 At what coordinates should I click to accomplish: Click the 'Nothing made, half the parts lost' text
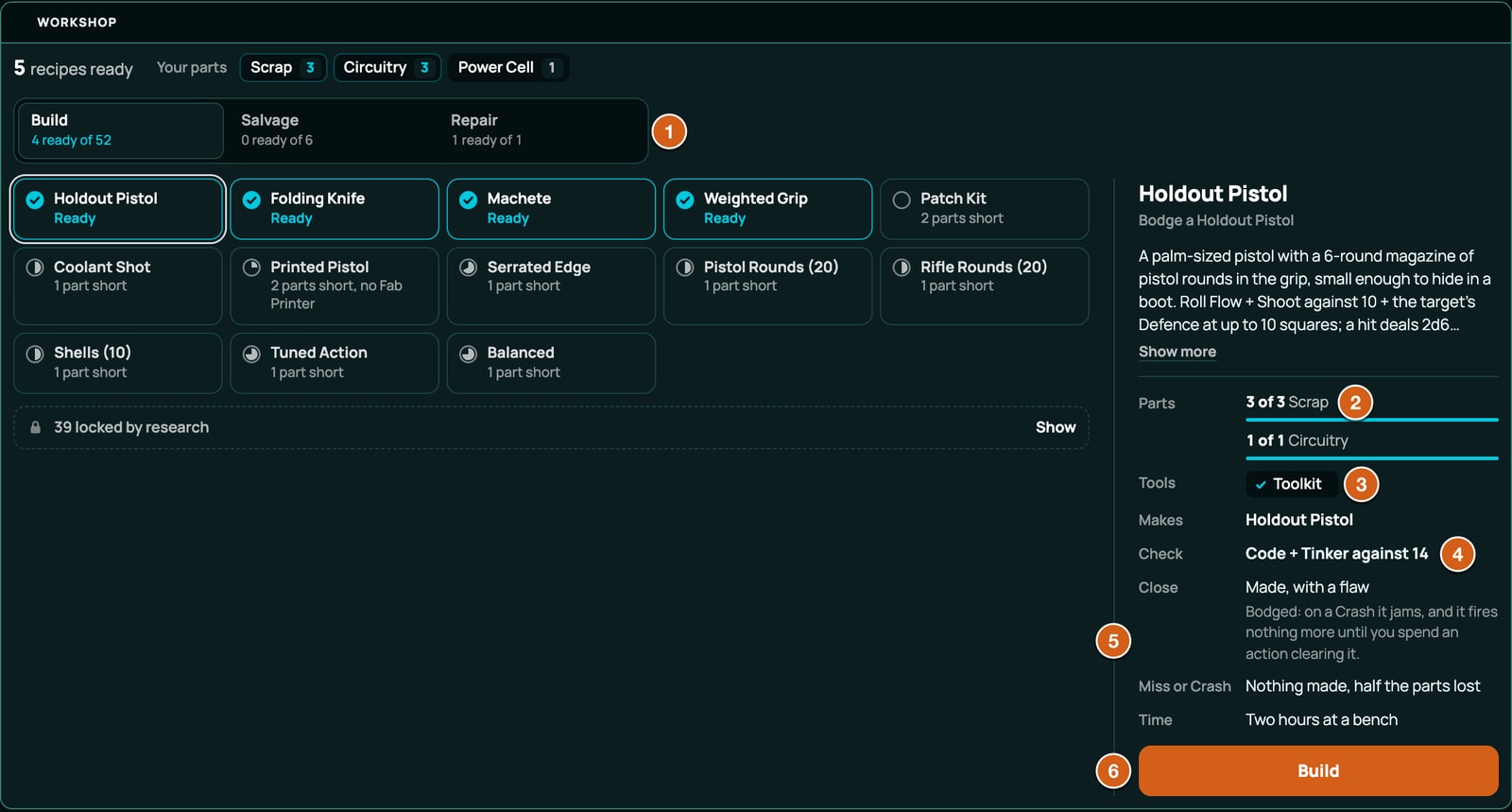point(1363,686)
